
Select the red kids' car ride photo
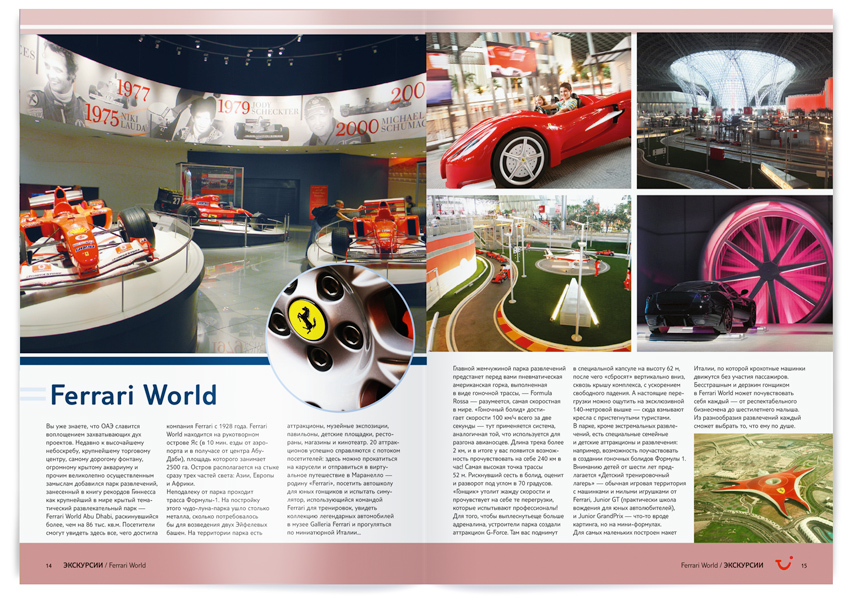coord(529,111)
